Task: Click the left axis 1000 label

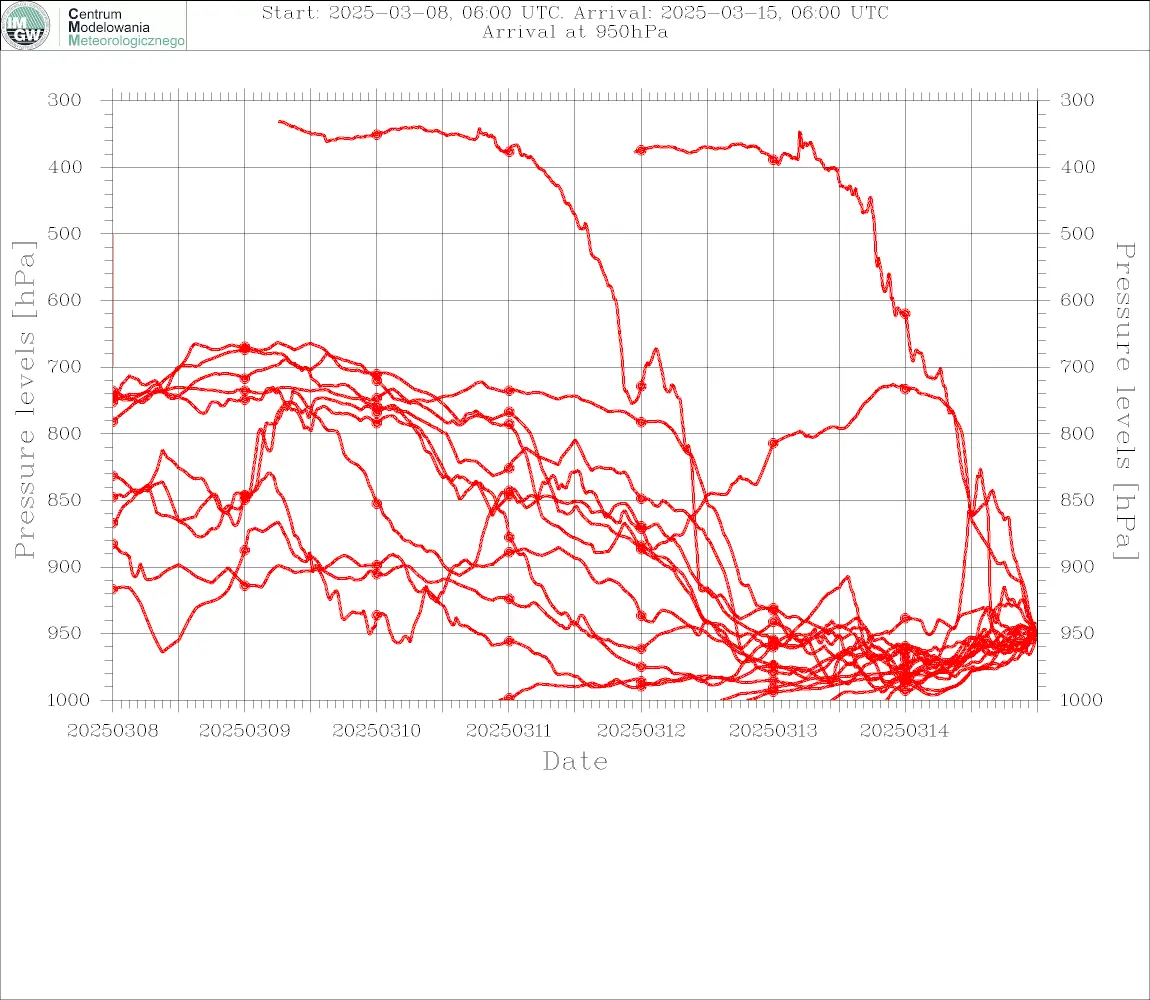Action: tap(68, 700)
